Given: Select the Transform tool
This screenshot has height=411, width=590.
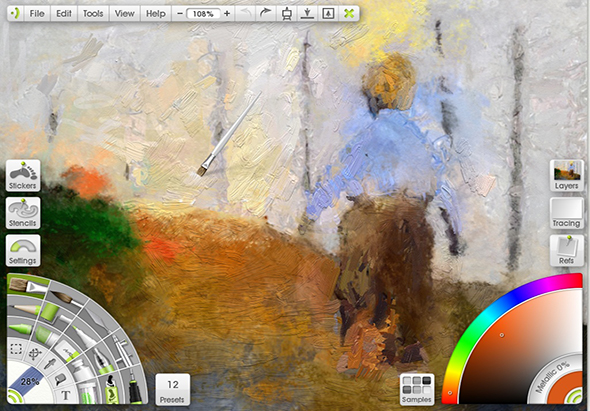Looking at the screenshot, I should (x=35, y=353).
